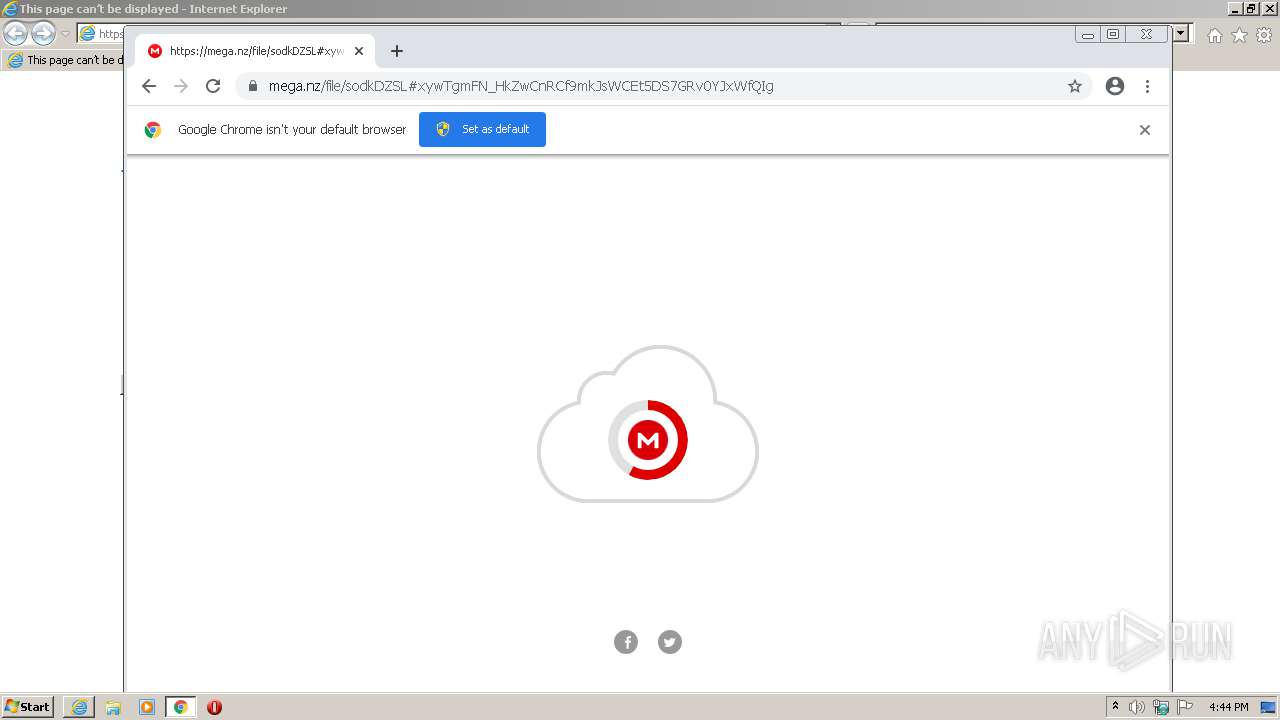This screenshot has width=1280, height=720.
Task: Open the Windows Start menu
Action: coord(27,707)
